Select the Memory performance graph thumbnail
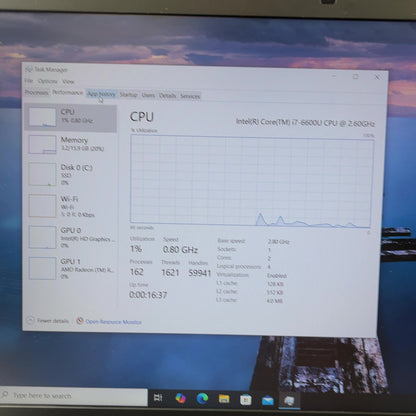This screenshot has height=416, width=416. (42, 145)
